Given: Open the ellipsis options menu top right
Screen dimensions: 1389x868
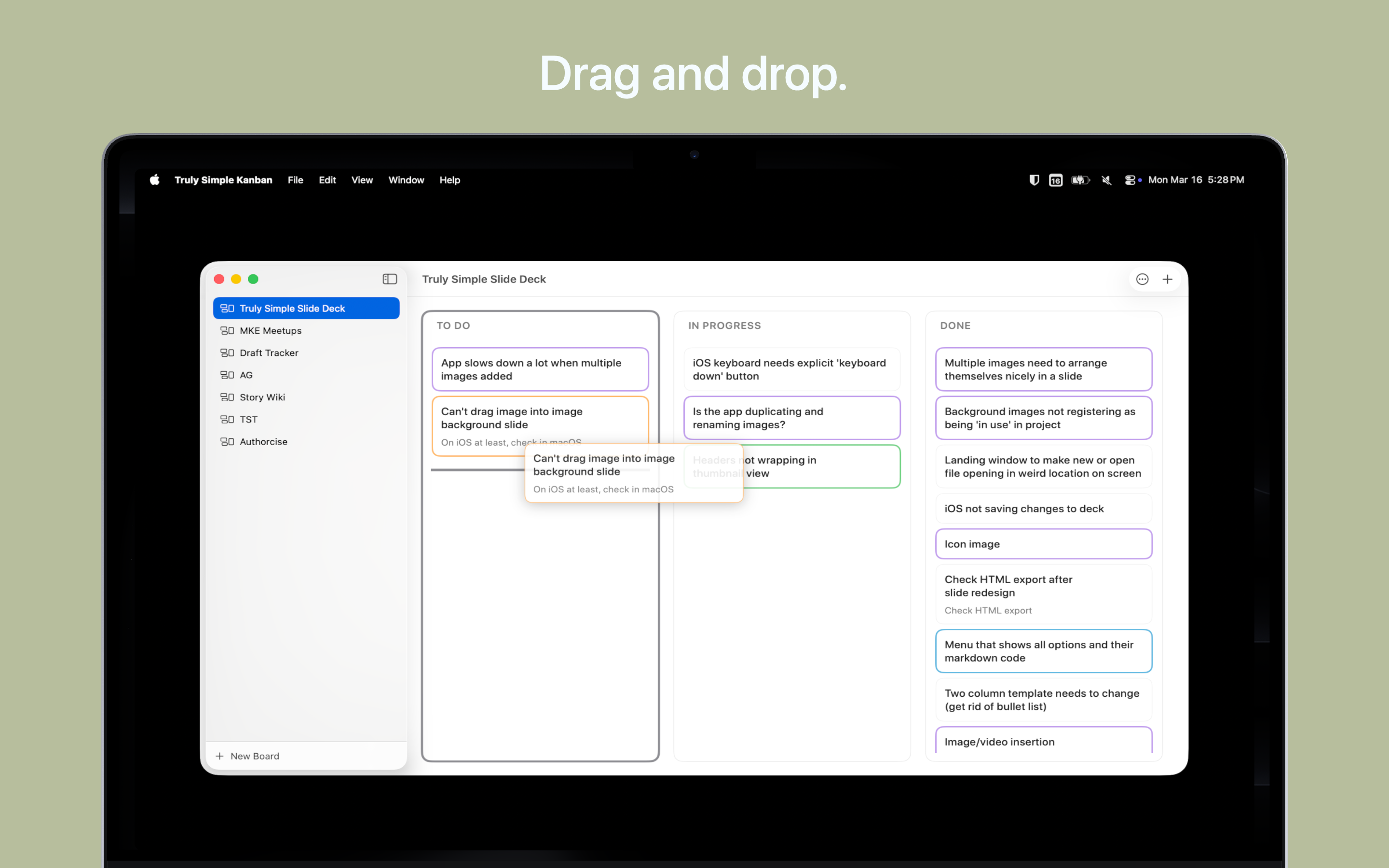Looking at the screenshot, I should [1142, 279].
